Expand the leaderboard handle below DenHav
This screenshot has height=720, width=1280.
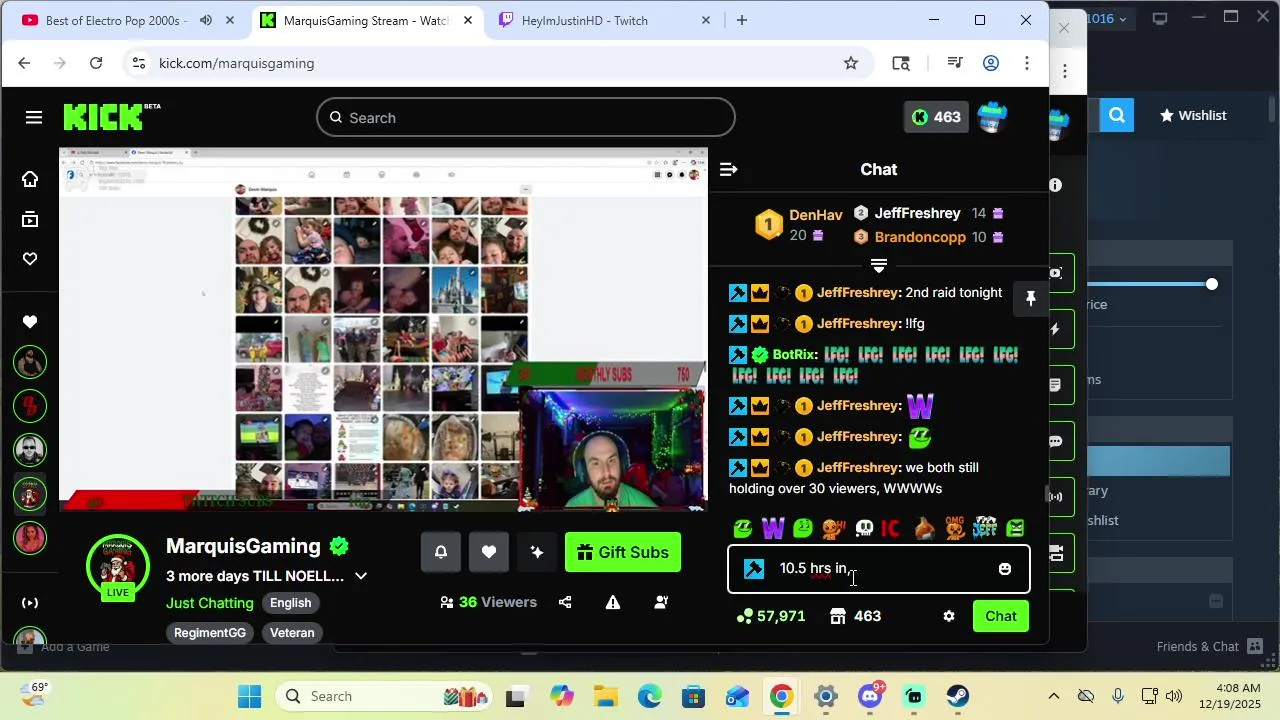[878, 266]
